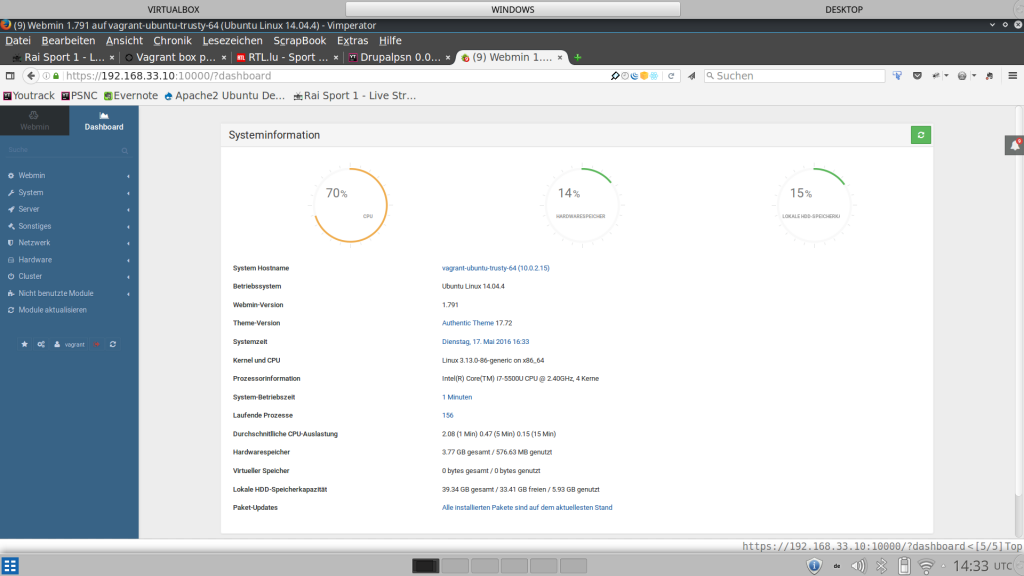Viewport: 1024px width, 576px height.
Task: Click the red logout icon in sidebar
Action: [97, 344]
